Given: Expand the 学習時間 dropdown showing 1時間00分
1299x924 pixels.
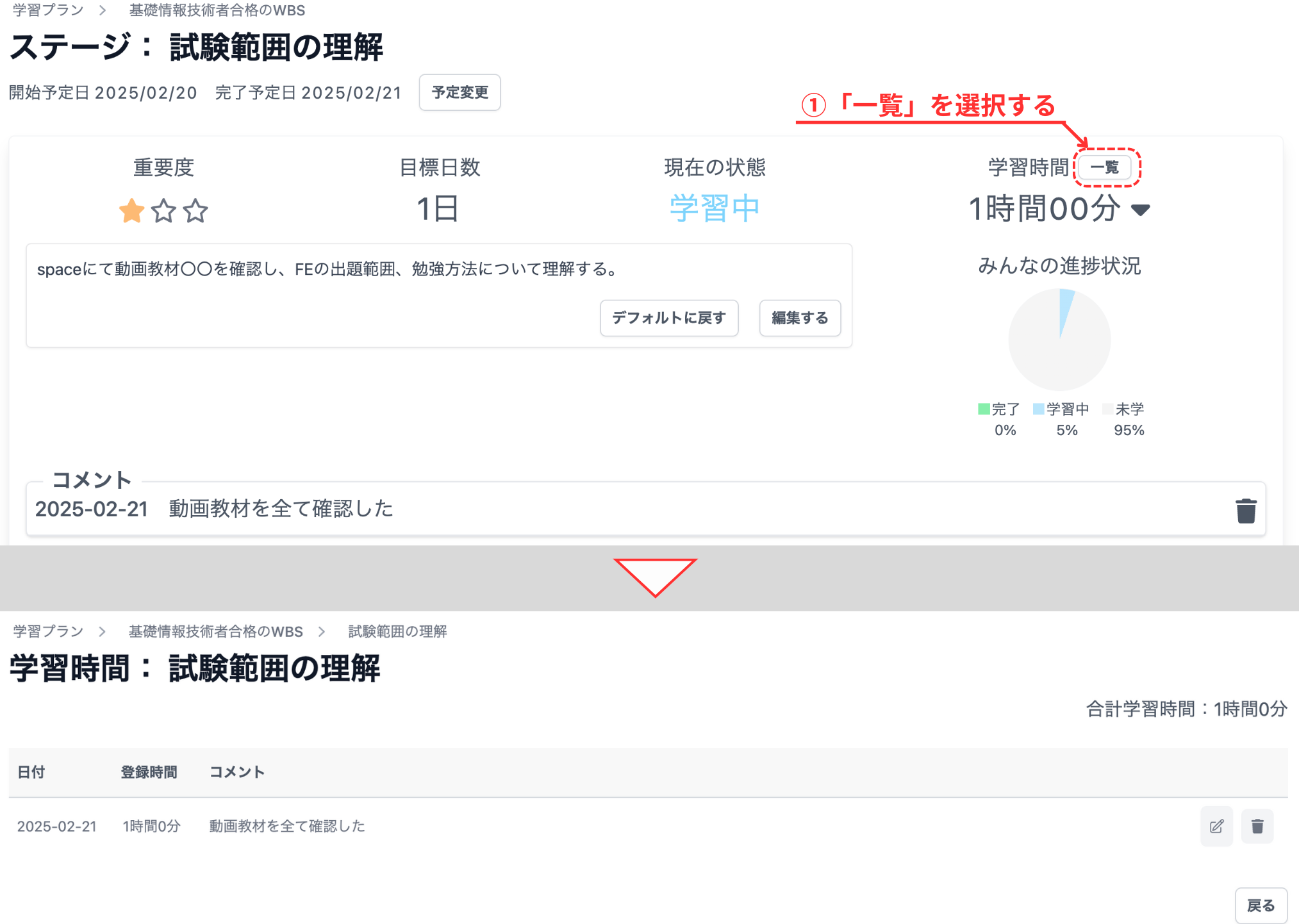Looking at the screenshot, I should [x=1142, y=209].
